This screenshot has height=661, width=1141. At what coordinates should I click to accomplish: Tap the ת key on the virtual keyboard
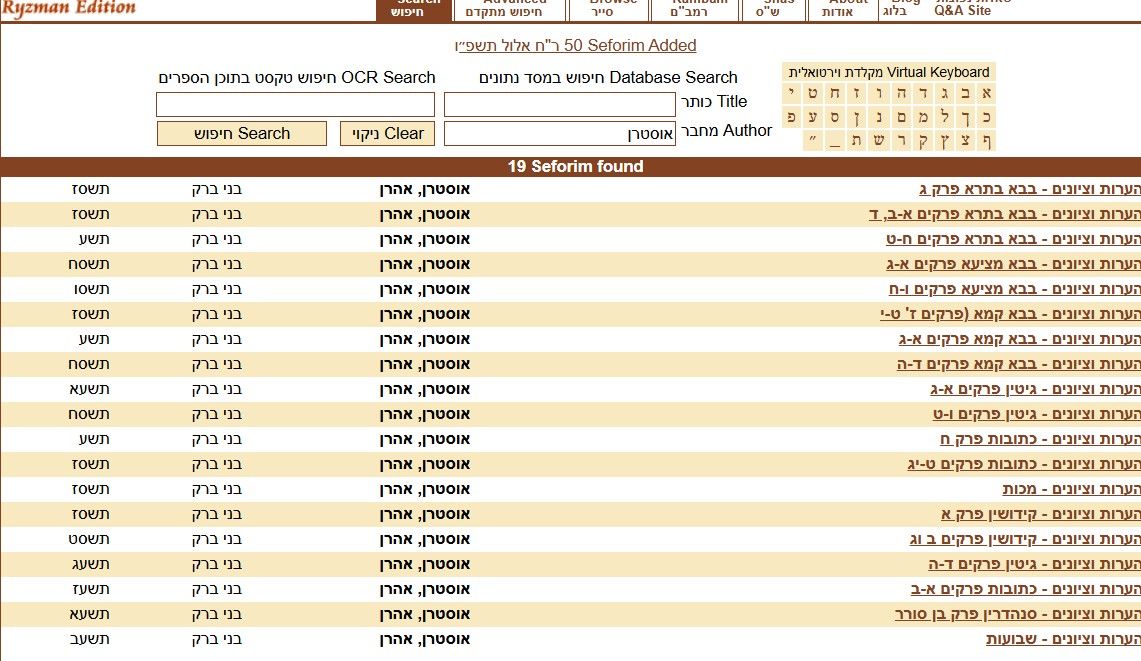pyautogui.click(x=856, y=140)
